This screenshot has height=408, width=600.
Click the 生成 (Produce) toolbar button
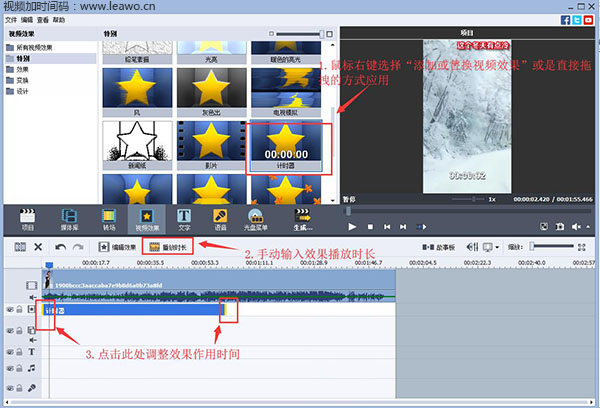(x=303, y=220)
